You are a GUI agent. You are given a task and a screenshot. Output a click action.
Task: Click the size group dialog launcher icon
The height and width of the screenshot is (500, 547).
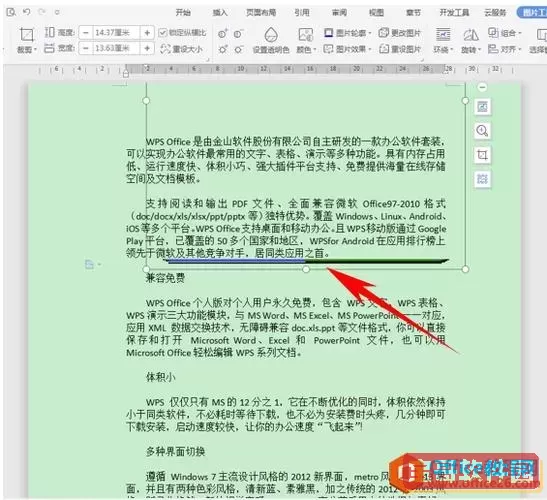(208, 60)
